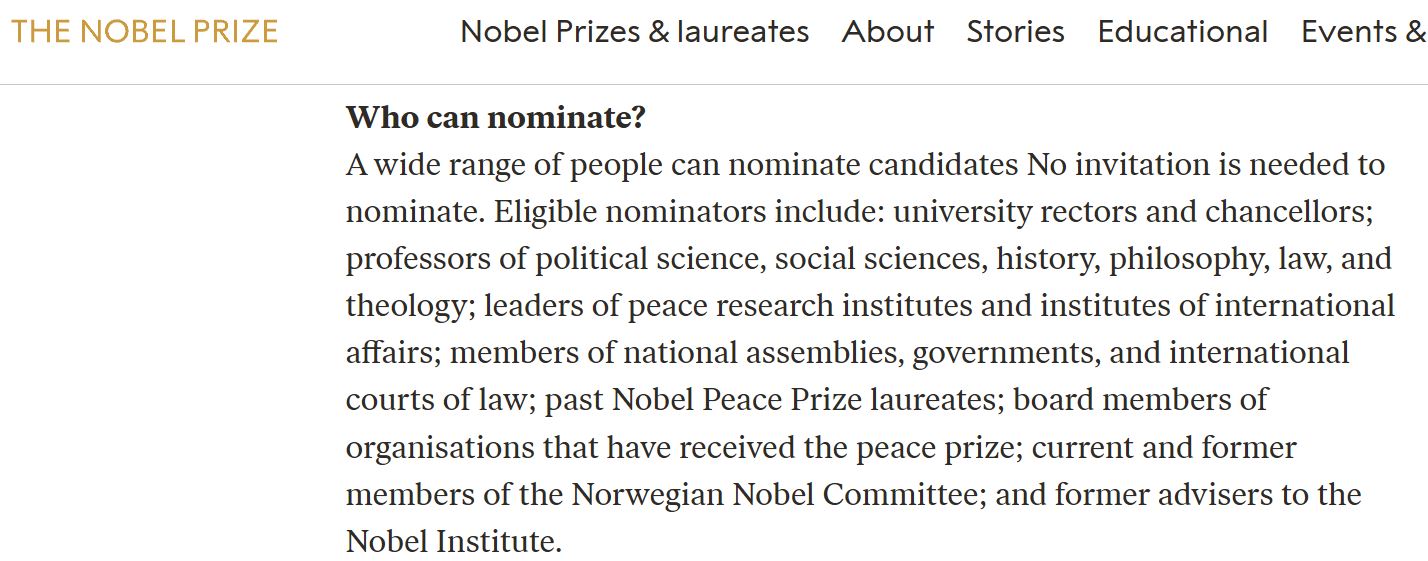
Task: Open the Nobel Prizes & laureates menu
Action: click(x=634, y=32)
